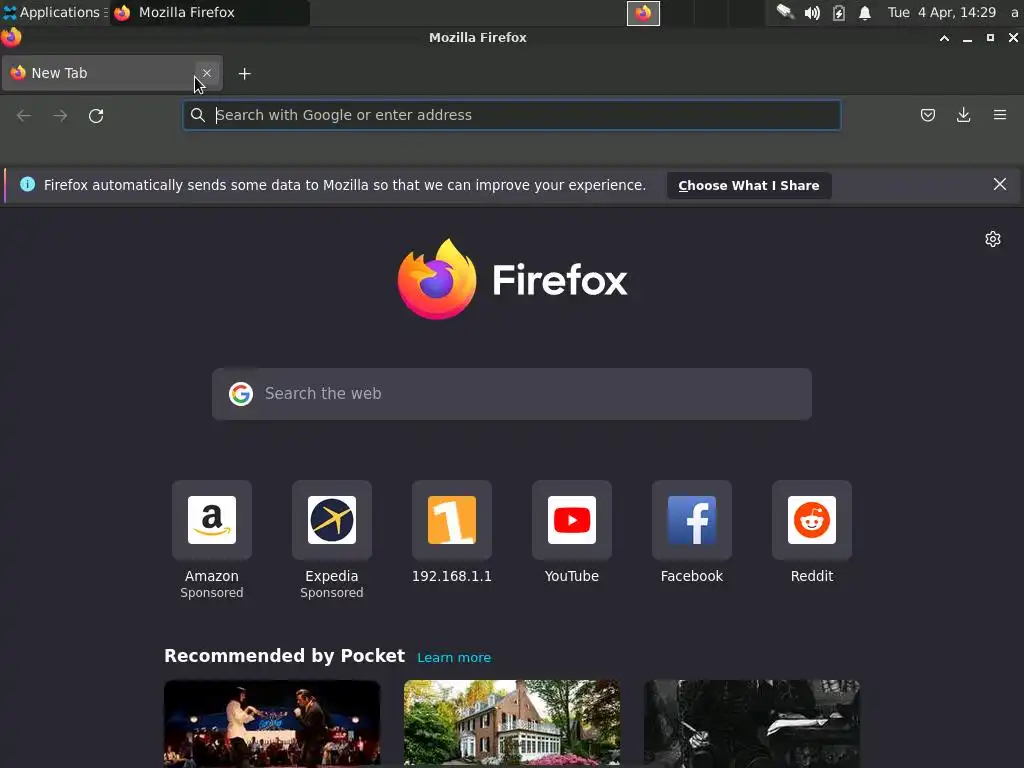Close the New Tab tab
This screenshot has width=1024, height=768.
(206, 73)
